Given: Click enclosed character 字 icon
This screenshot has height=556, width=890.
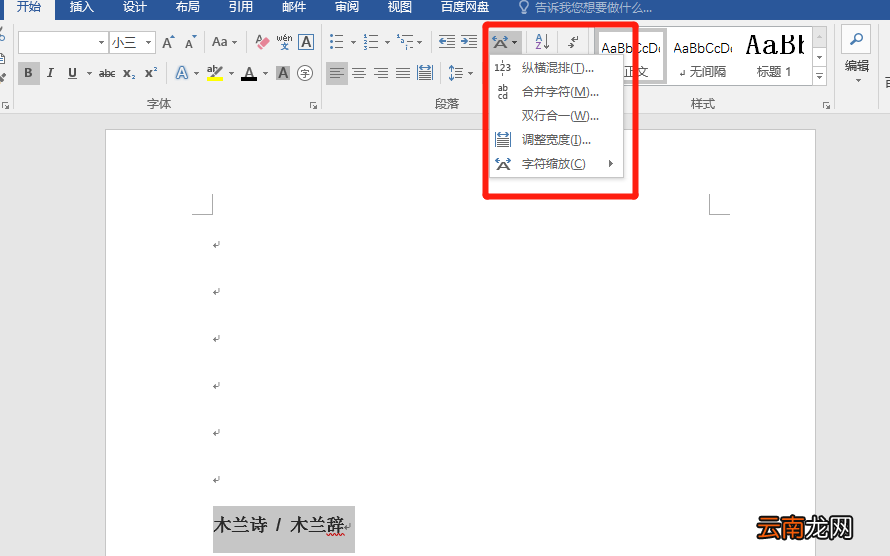Looking at the screenshot, I should pos(305,73).
